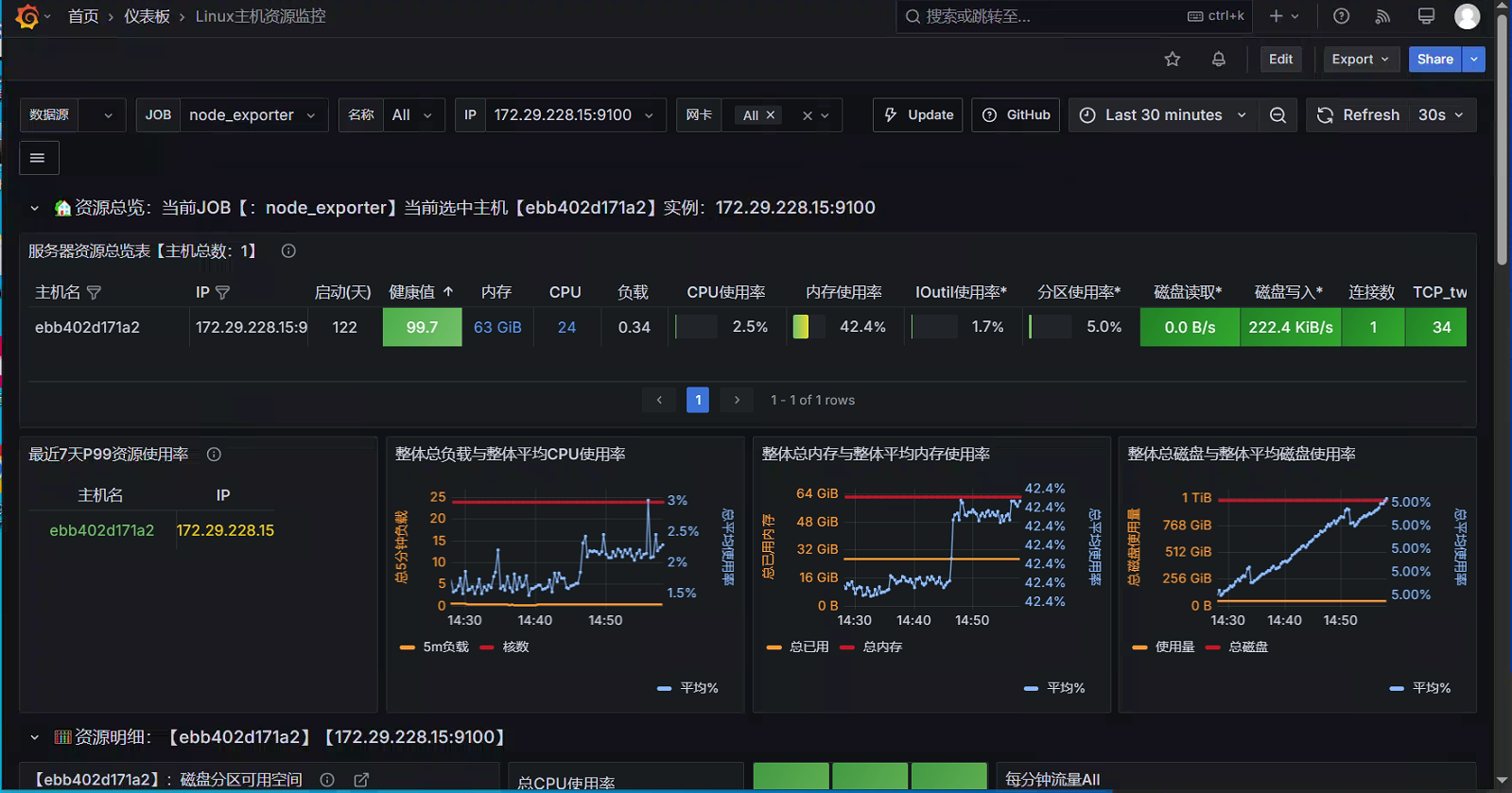The image size is (1512, 793).
Task: Open external link icon on 磁盘分区可用空间 panel
Action: coord(361,780)
